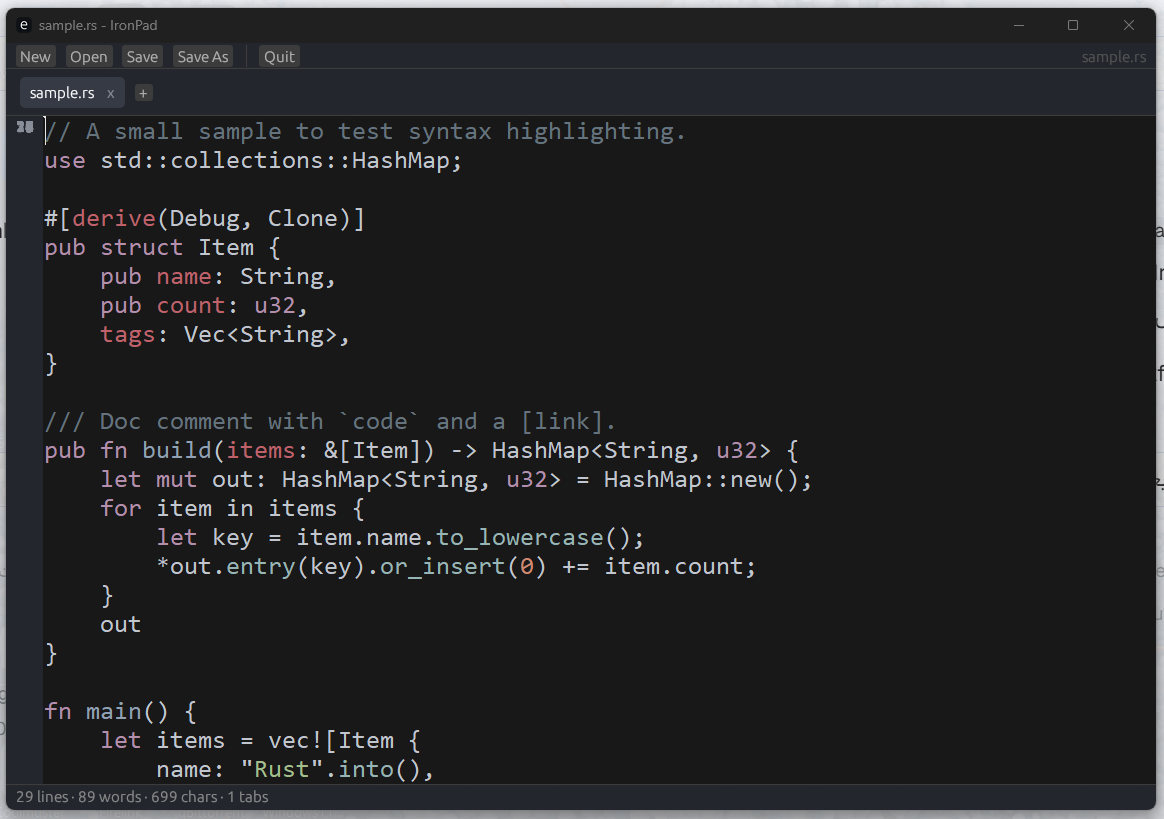Click the 'fn main() {' line

click(x=120, y=711)
